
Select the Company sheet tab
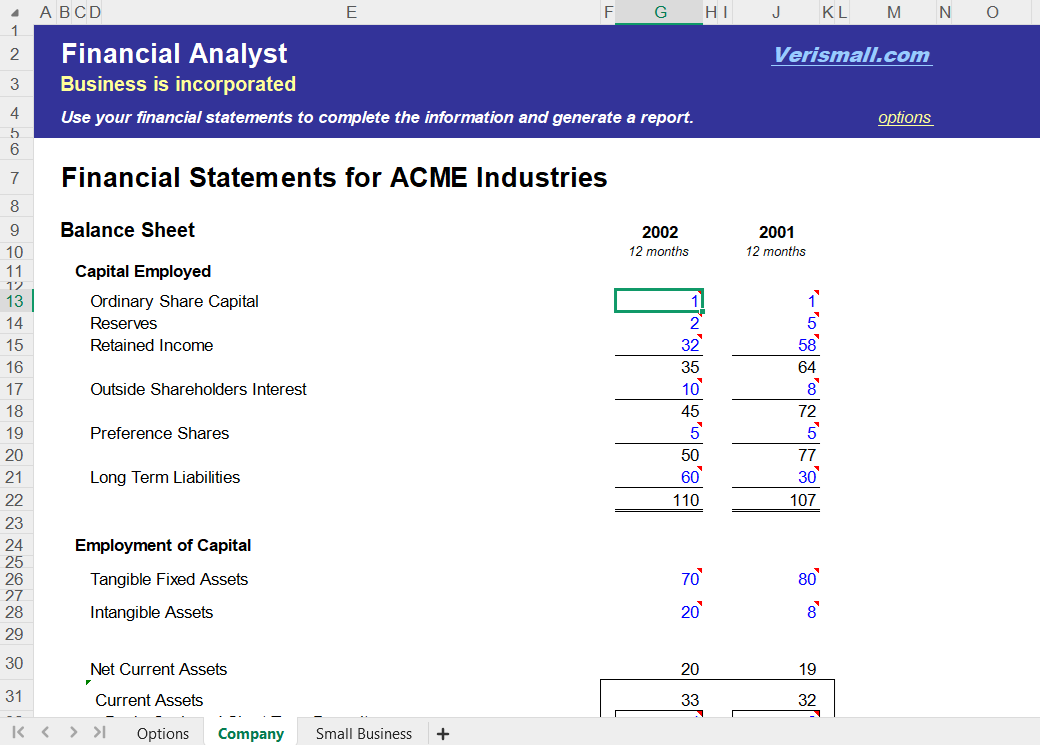(x=250, y=733)
